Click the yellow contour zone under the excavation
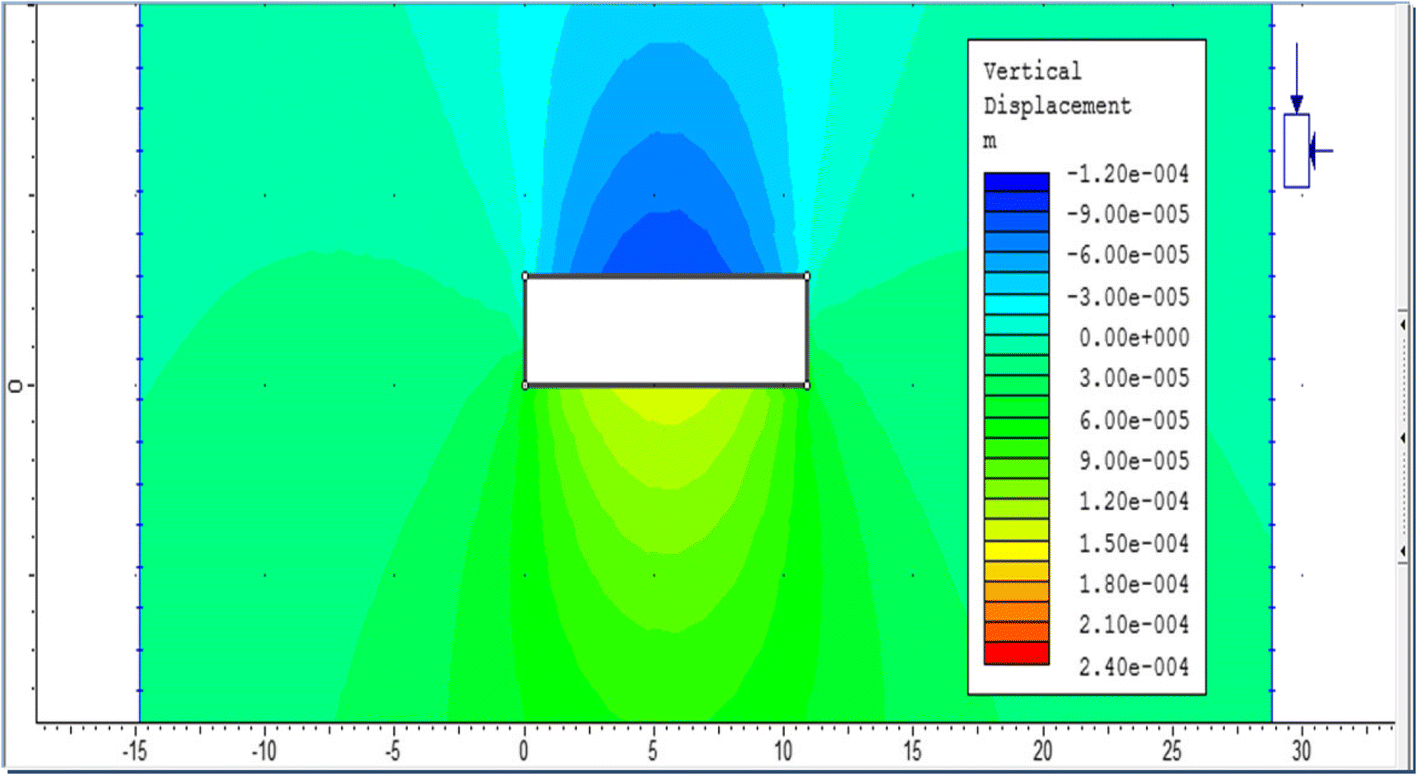 coord(666,403)
